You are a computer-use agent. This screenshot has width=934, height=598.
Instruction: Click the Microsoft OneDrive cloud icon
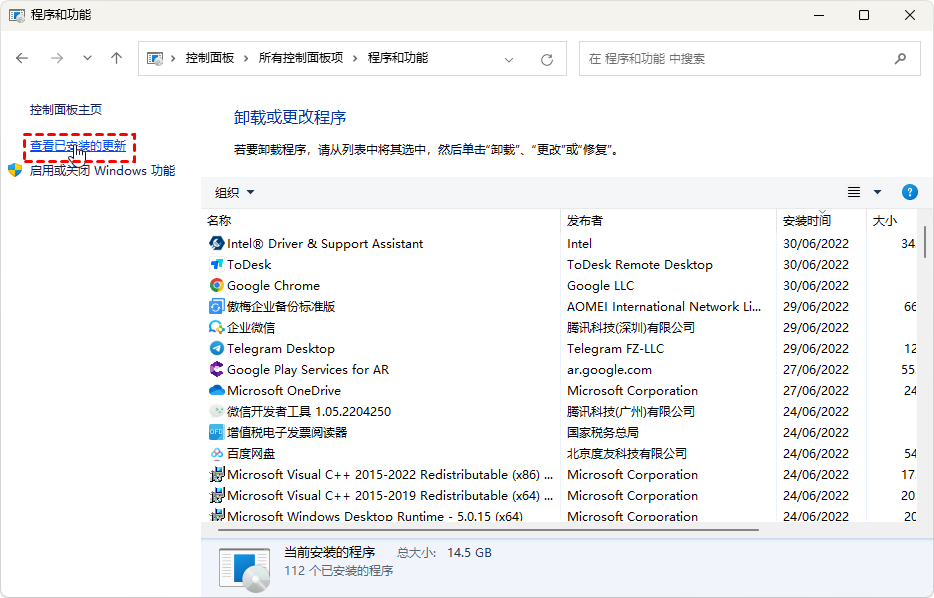pos(217,390)
